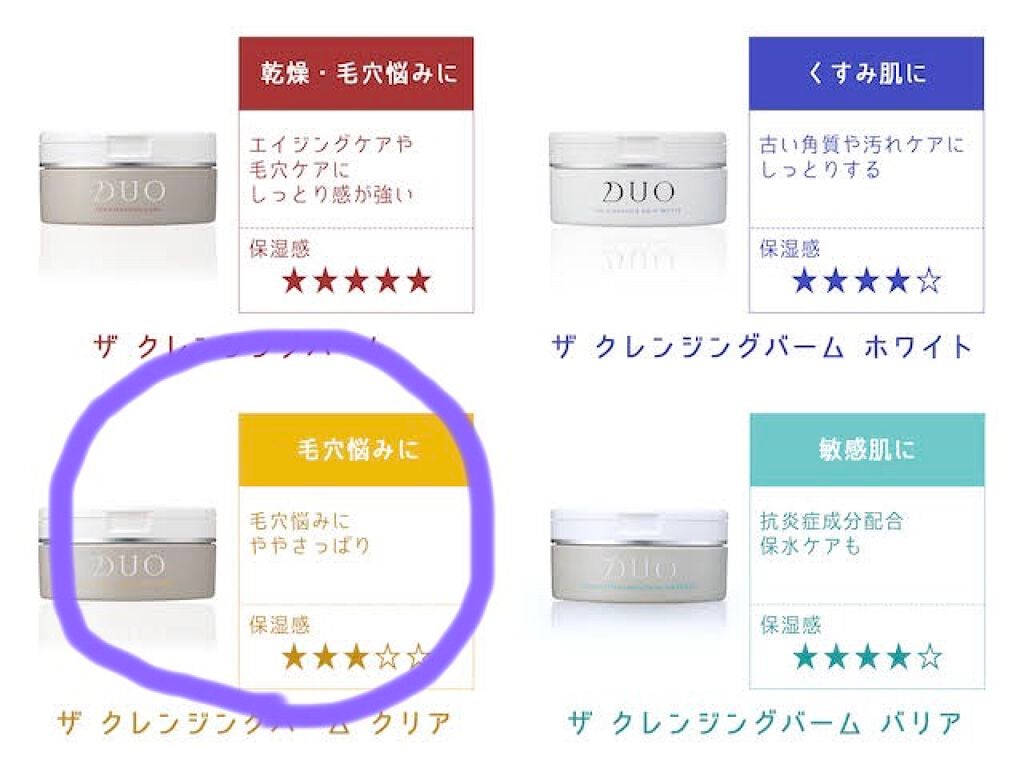Screen dimensions: 1024x768
Task: Open ザ クレンジングバーム クリア link
Action: [x=254, y=723]
